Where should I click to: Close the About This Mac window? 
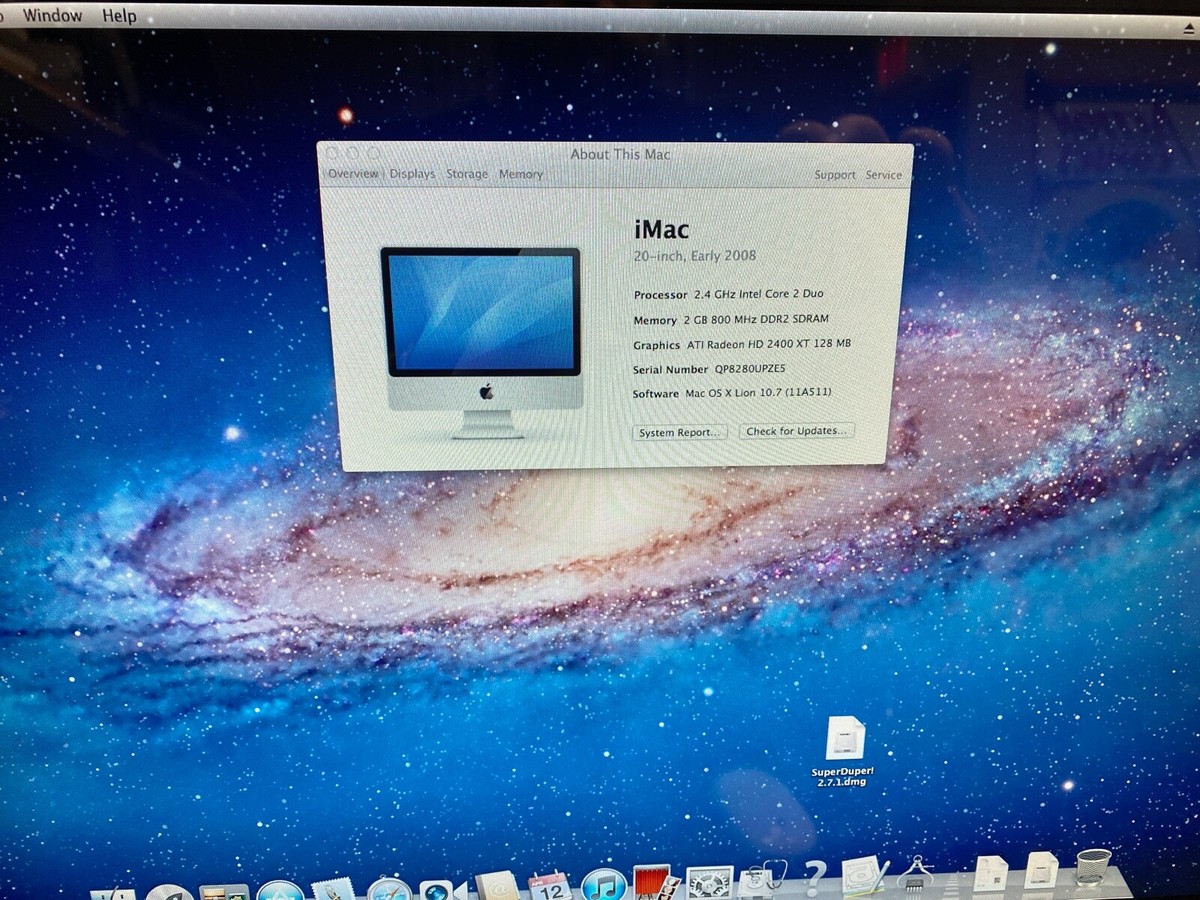(x=332, y=152)
